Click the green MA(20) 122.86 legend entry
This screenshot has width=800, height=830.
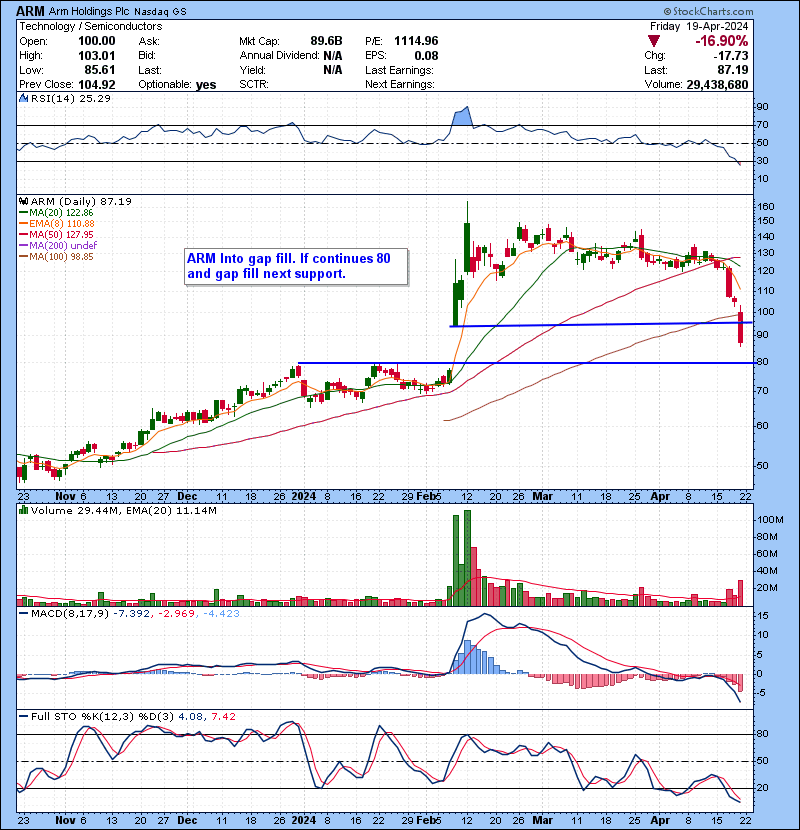tap(56, 213)
